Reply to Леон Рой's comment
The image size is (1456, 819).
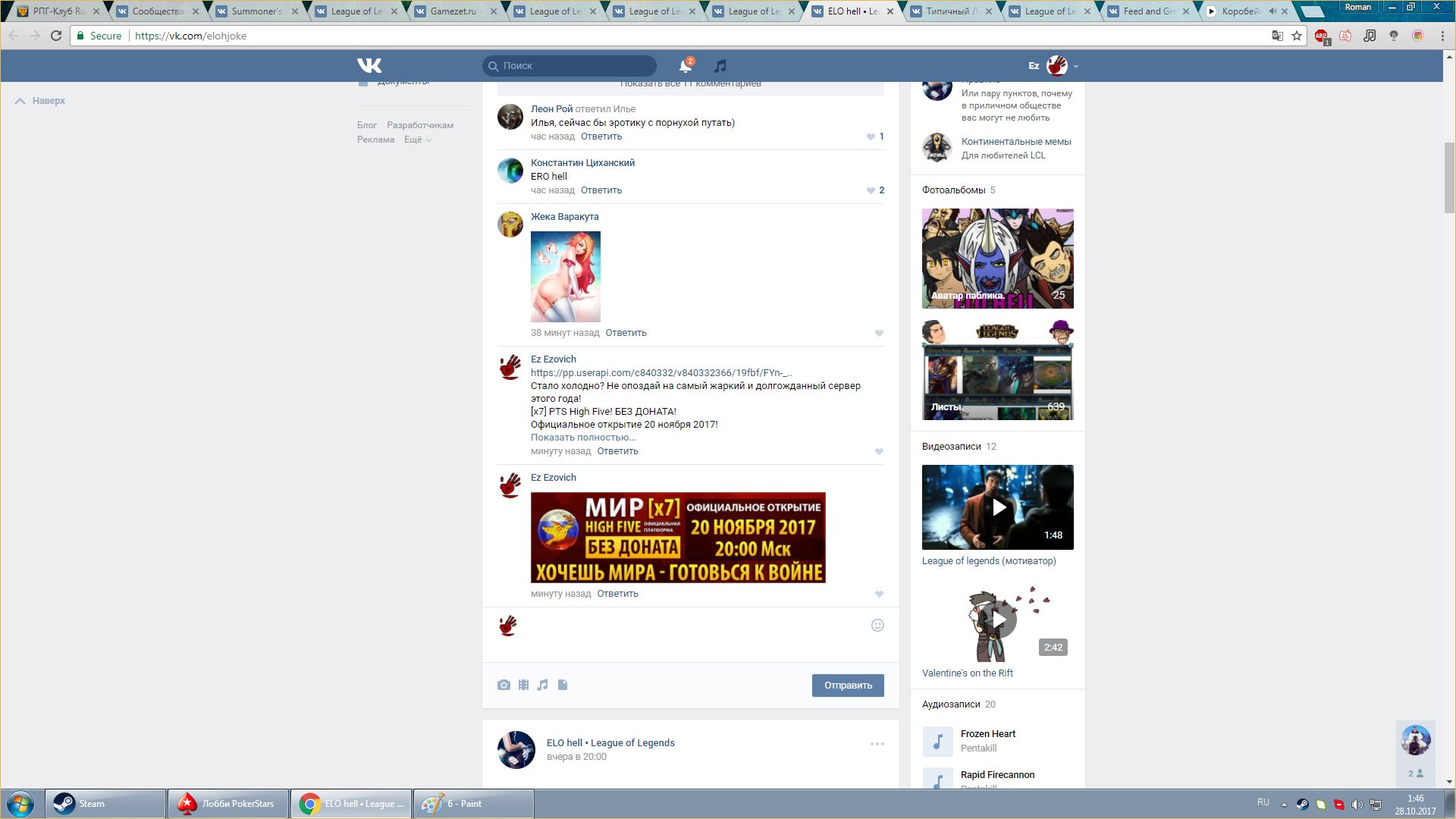point(601,136)
